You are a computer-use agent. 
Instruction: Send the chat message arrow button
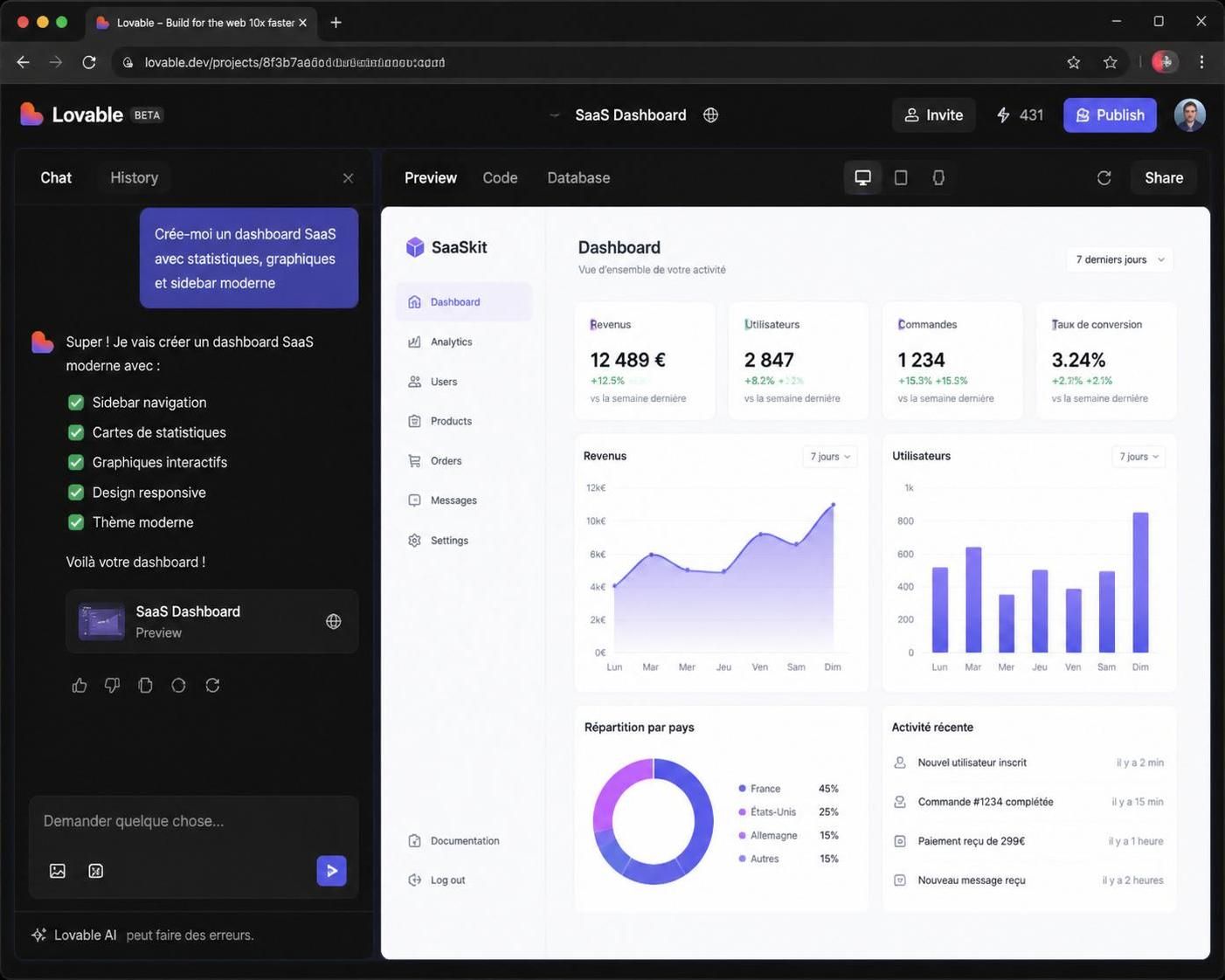click(x=332, y=871)
